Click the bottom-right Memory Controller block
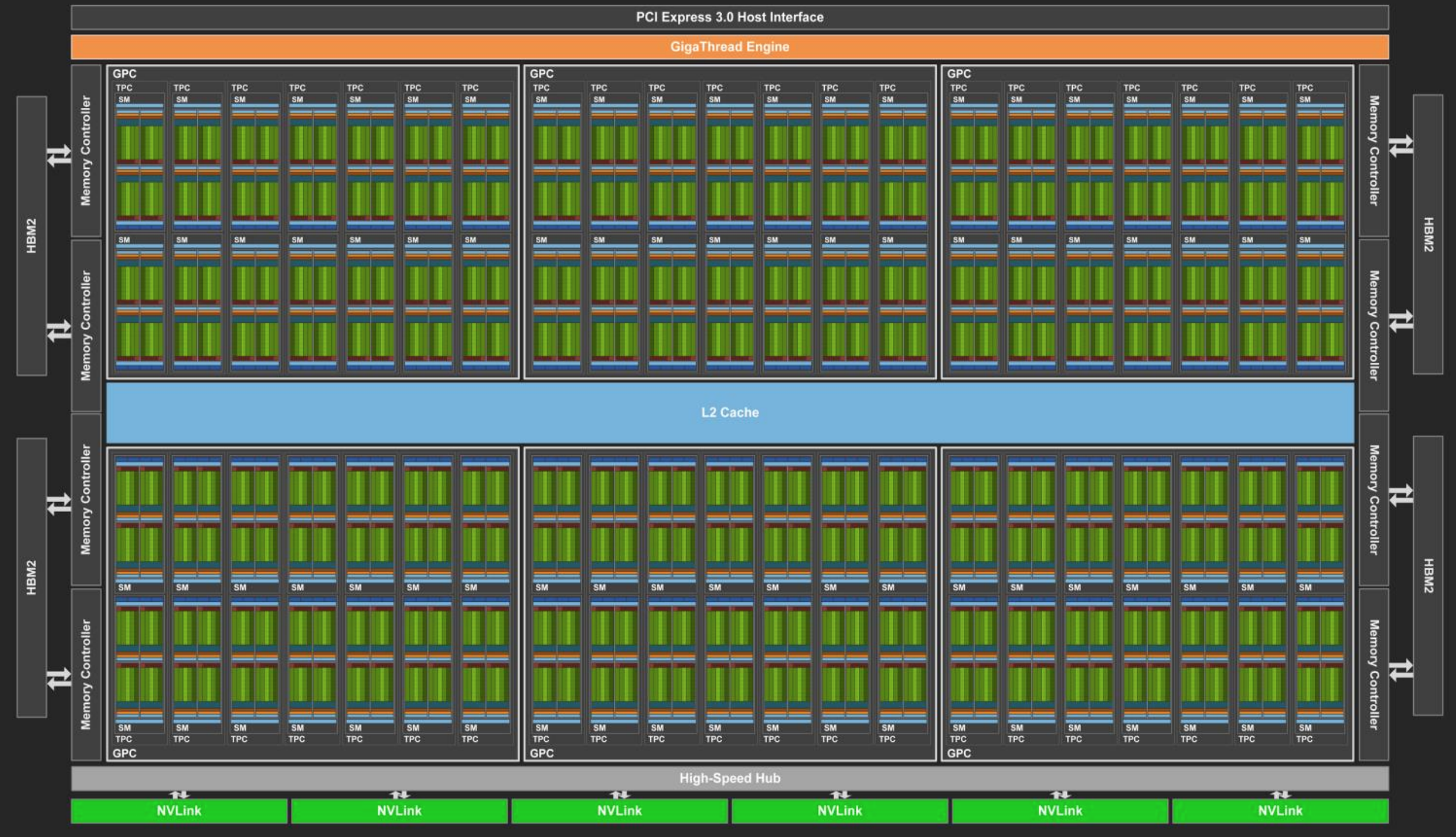This screenshot has width=1456, height=837. point(1374,674)
